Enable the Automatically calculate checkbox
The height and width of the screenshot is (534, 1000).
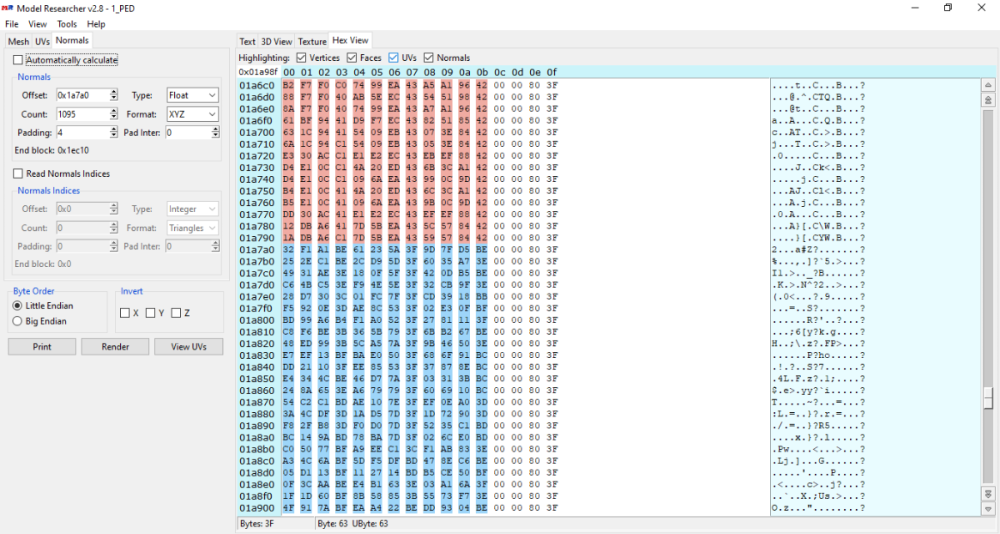click(x=18, y=60)
